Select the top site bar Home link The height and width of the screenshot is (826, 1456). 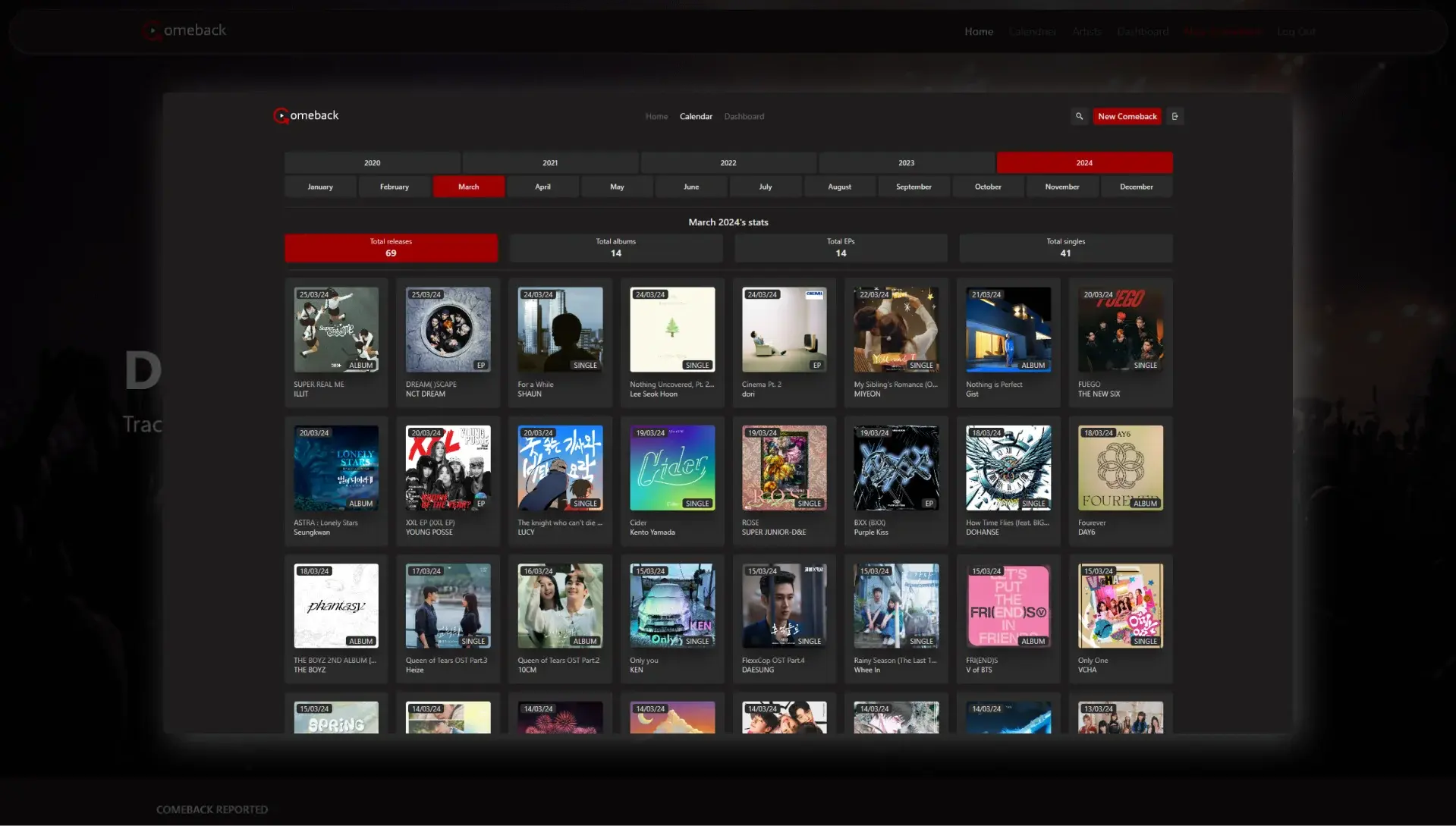979,31
